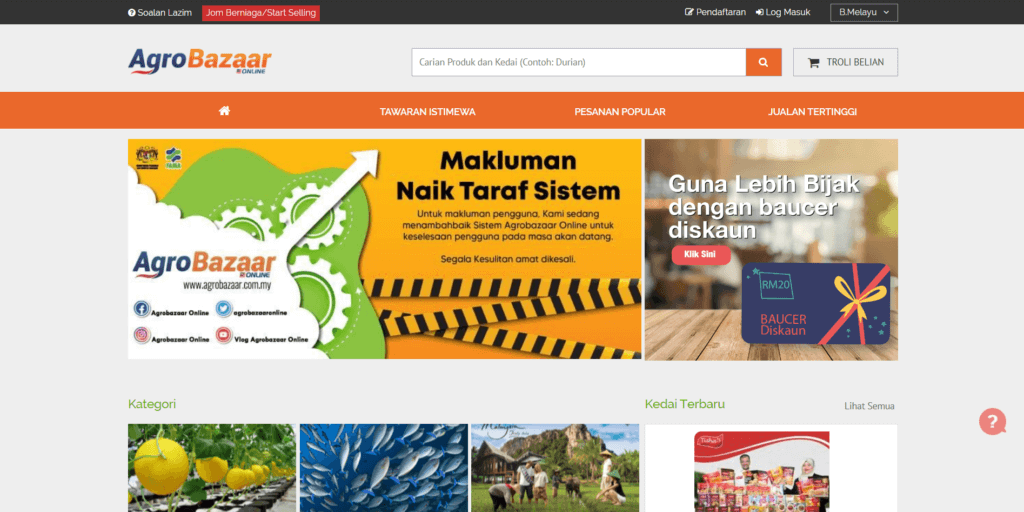Click the Twitter icon in the banner

click(223, 308)
